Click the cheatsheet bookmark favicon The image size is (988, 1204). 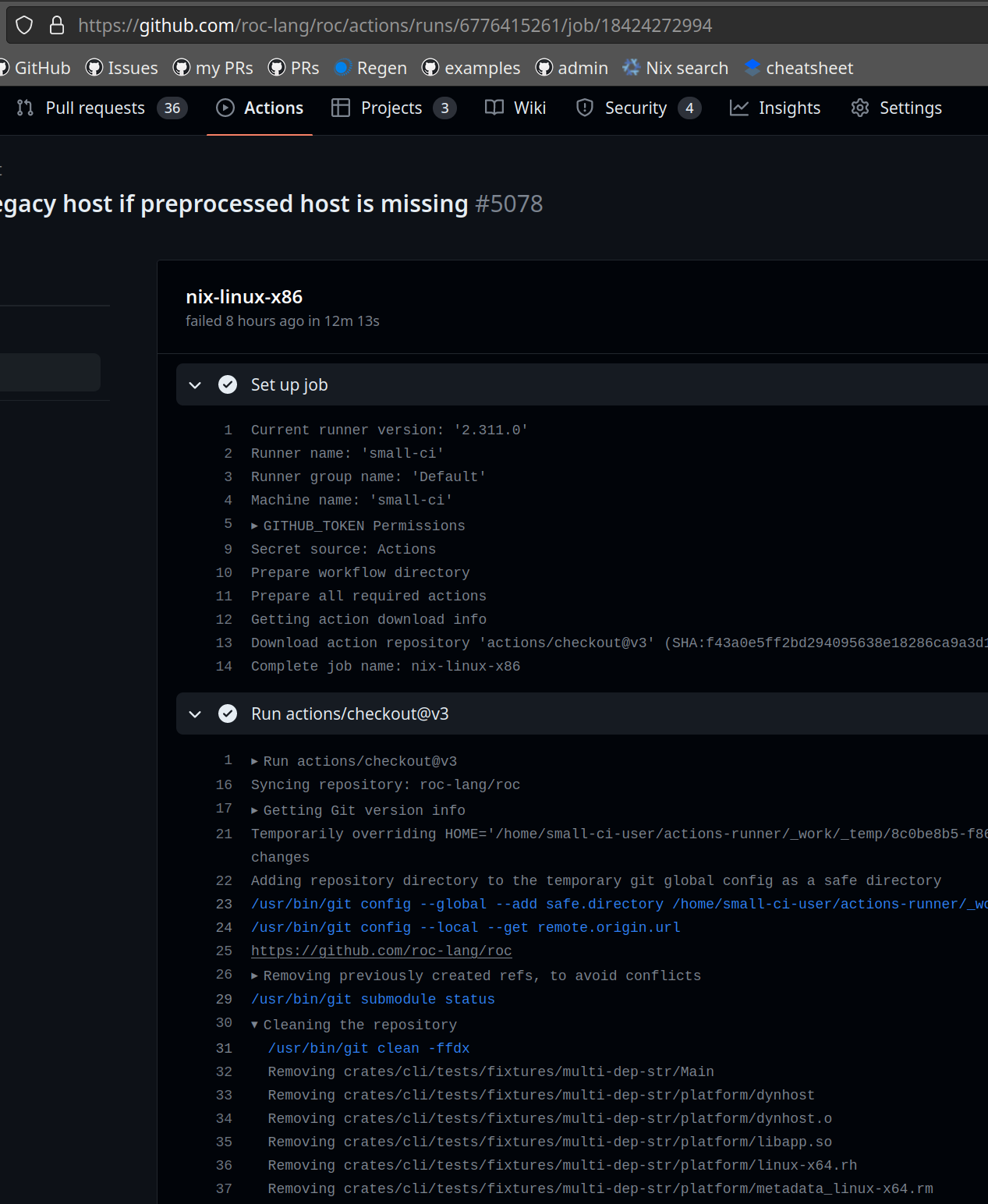tap(753, 68)
